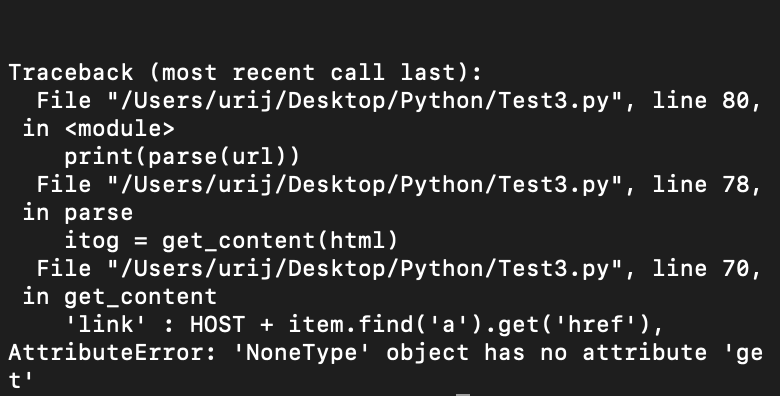Click the 'link' dictionary key text

pos(106,325)
